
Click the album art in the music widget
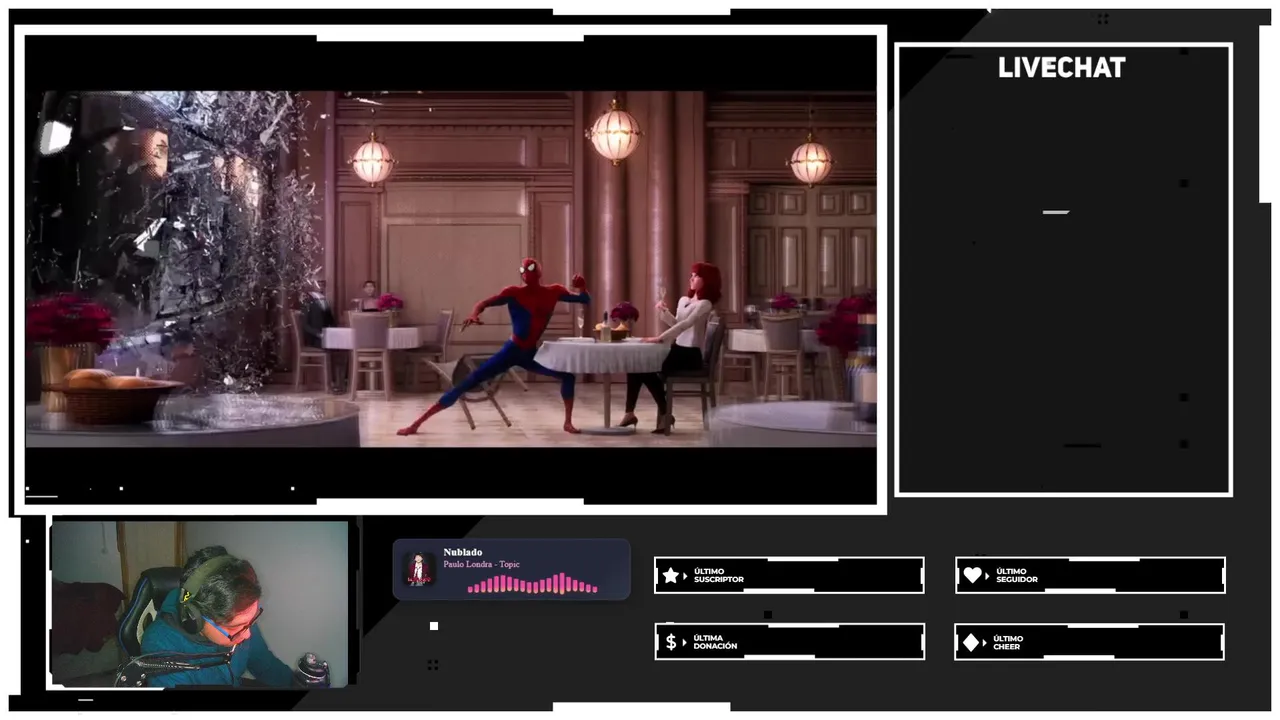point(419,570)
